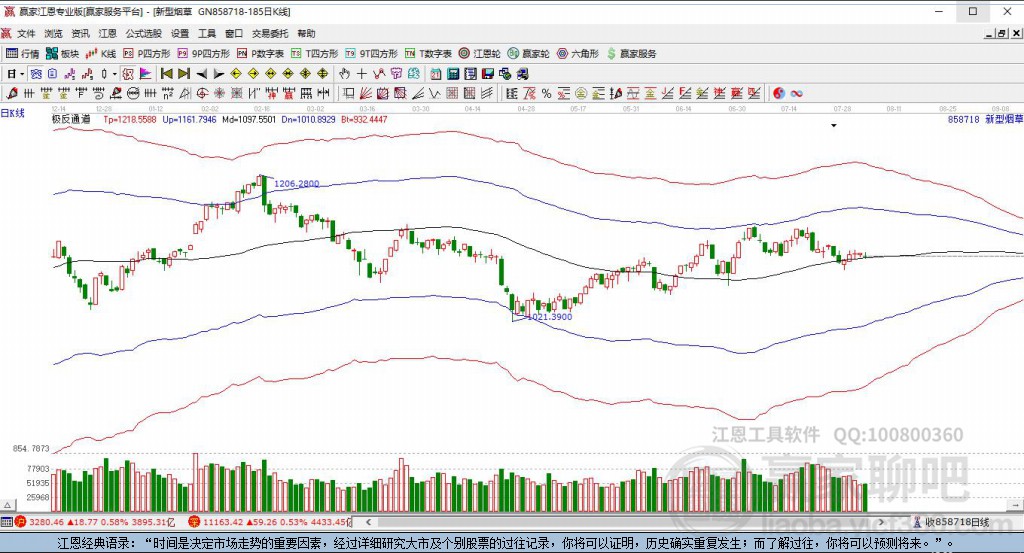Open the 交易委托 menu
Viewport: 1024px width, 553px height.
click(x=270, y=33)
